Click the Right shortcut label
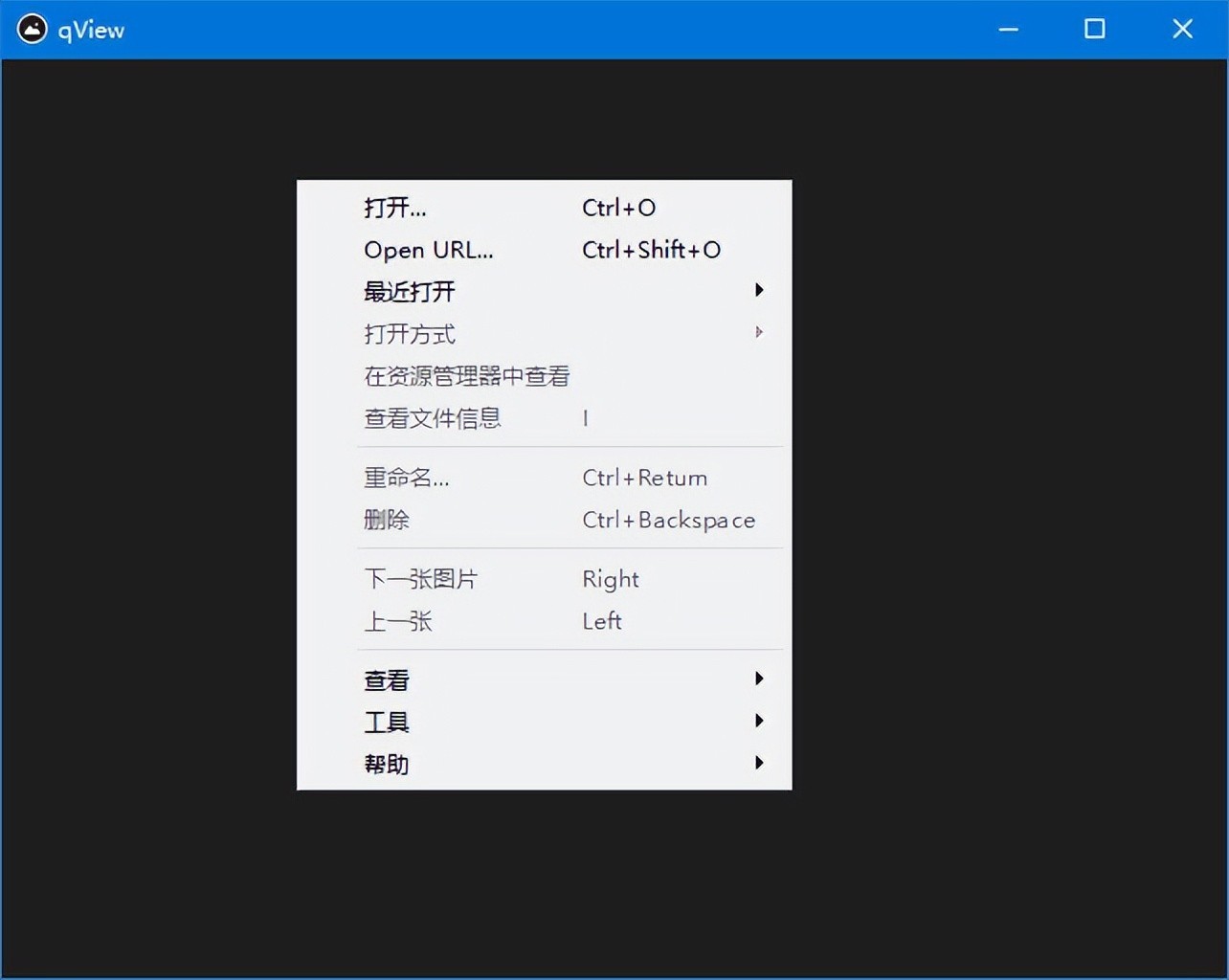 (x=610, y=580)
